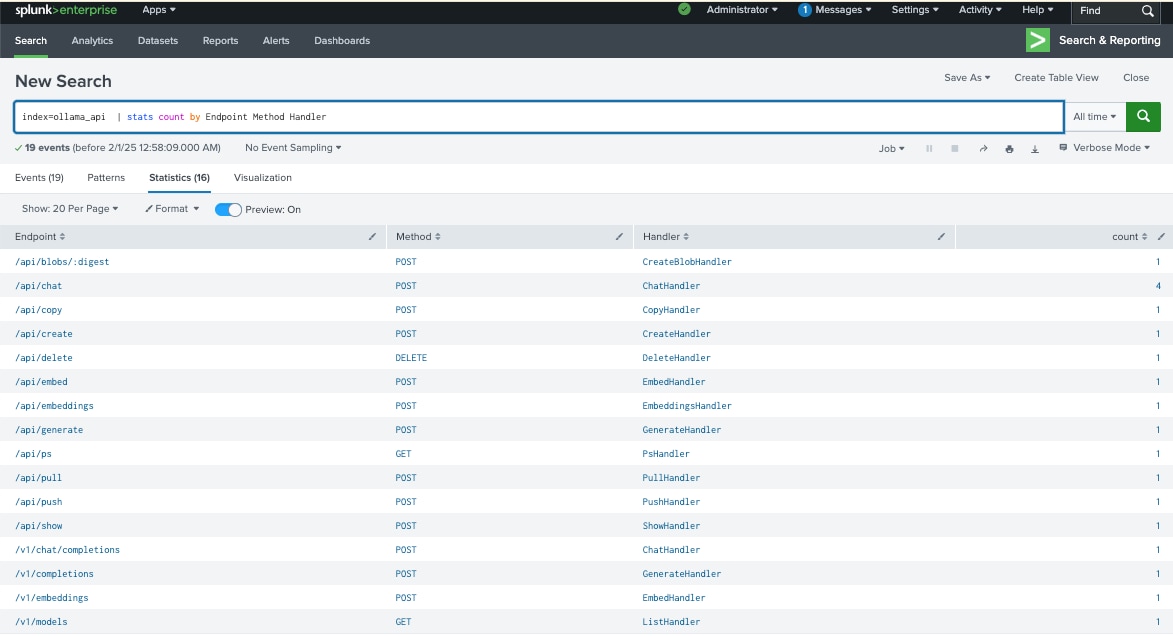Click the pencil icon on the Endpoint column
This screenshot has height=636, width=1173.
373,236
